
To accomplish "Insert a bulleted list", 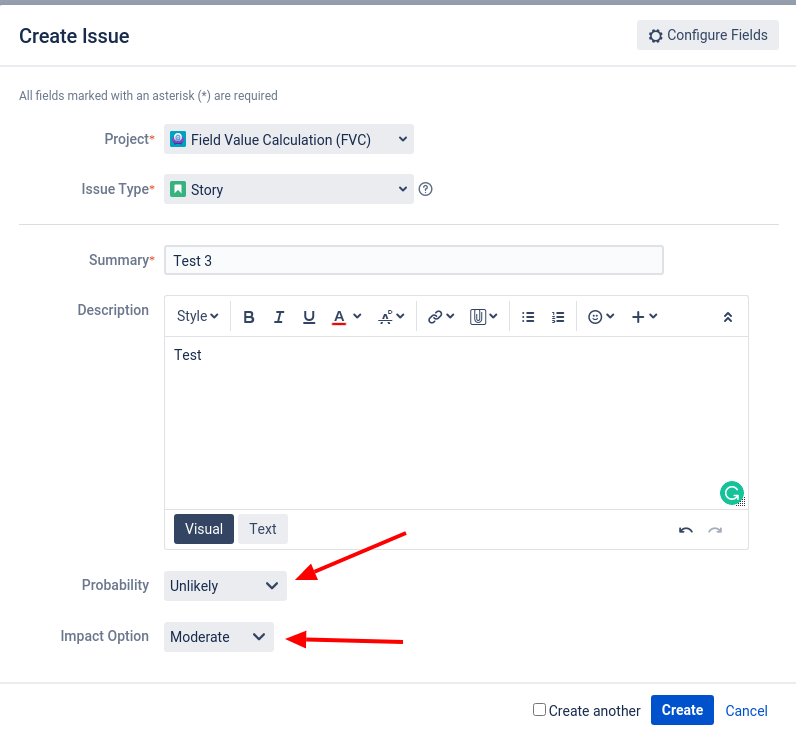I will pos(528,317).
